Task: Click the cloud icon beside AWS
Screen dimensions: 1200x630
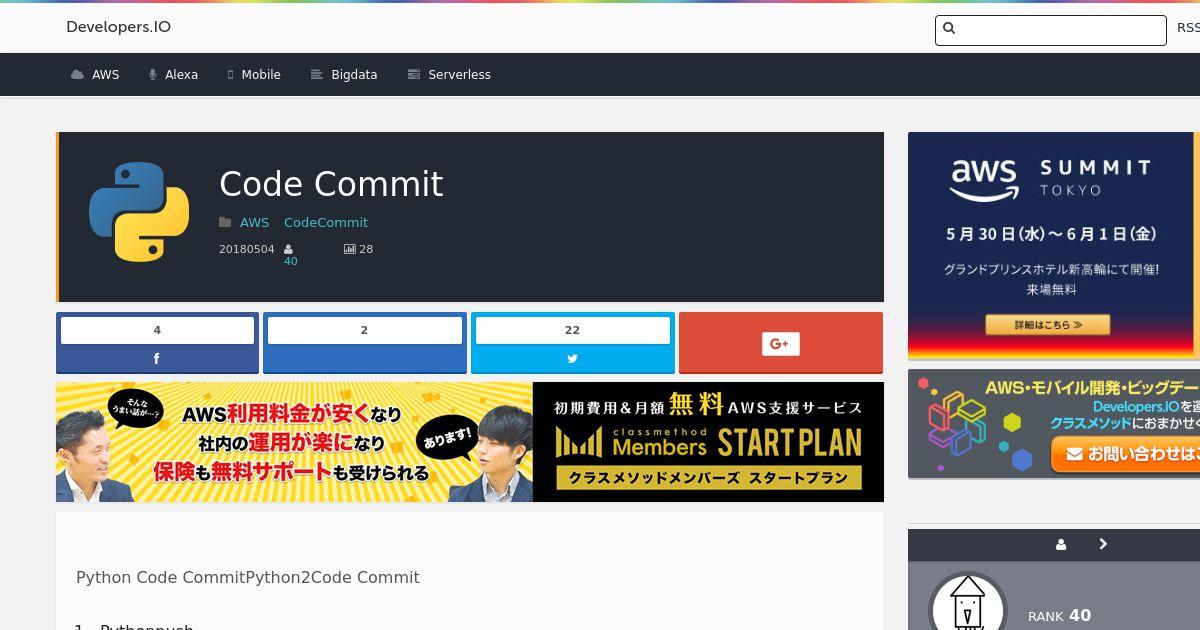Action: pyautogui.click(x=77, y=75)
